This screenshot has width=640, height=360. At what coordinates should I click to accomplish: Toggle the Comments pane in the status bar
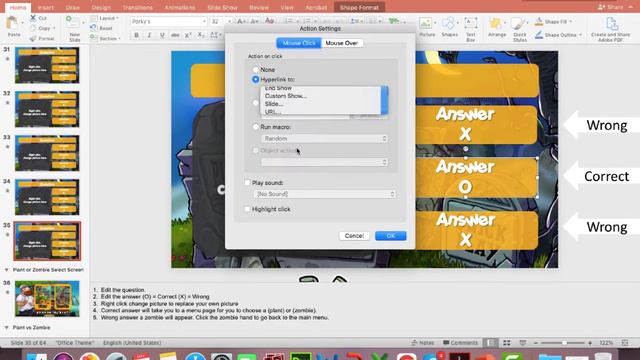(x=460, y=343)
